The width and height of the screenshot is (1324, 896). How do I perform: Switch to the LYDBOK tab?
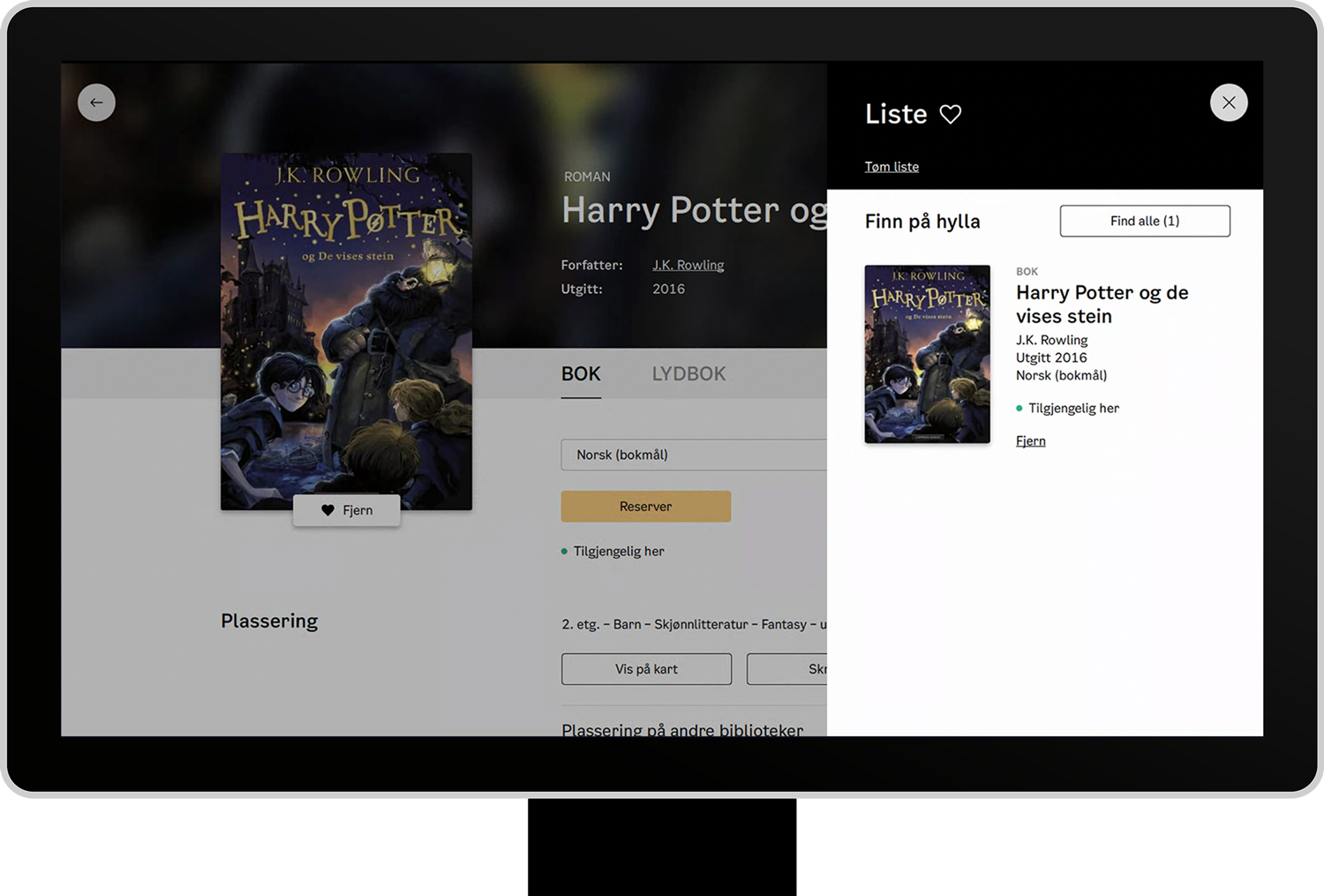[688, 374]
